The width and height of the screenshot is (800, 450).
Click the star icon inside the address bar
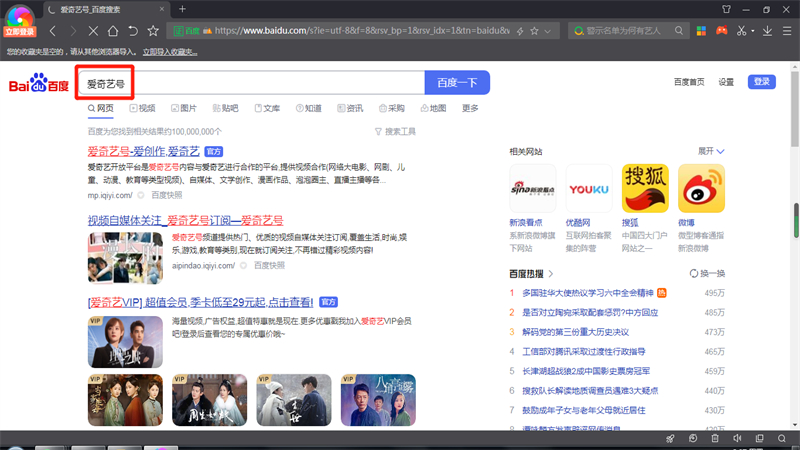click(534, 31)
